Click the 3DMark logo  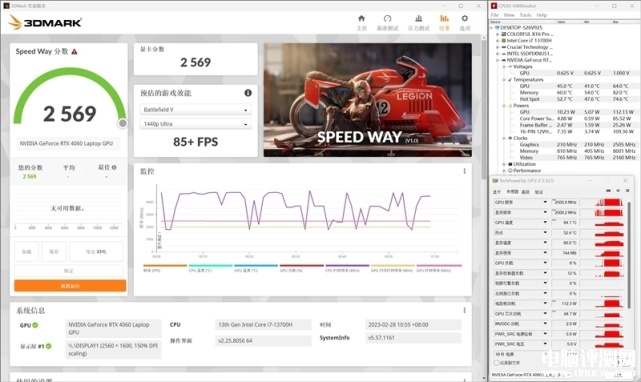(45, 22)
